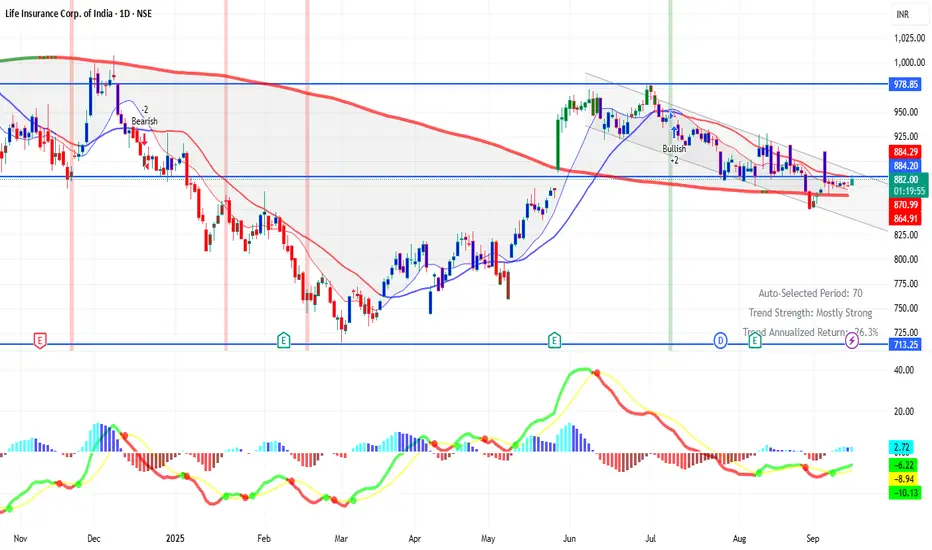The height and width of the screenshot is (550, 932).
Task: Click the Mar label on time axis
Action: tap(341, 539)
